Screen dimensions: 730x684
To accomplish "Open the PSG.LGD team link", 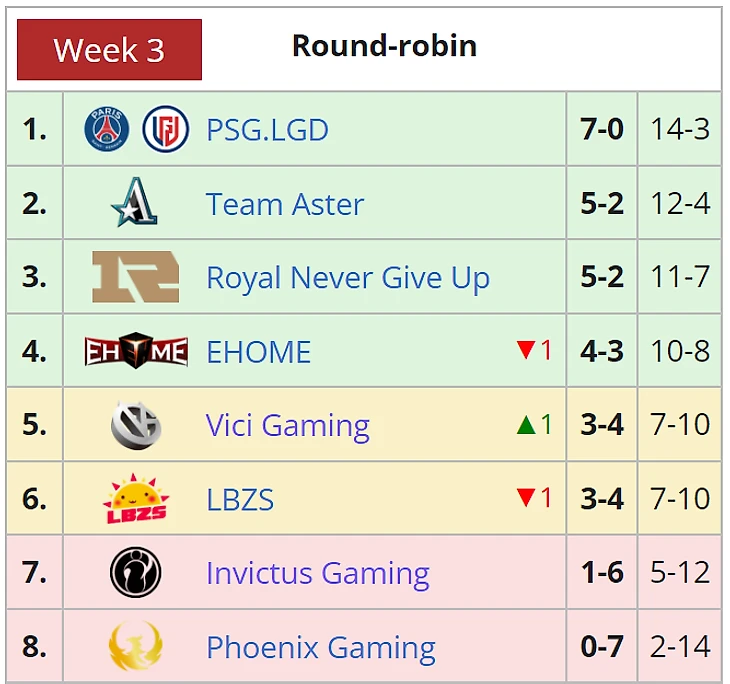I will [267, 129].
